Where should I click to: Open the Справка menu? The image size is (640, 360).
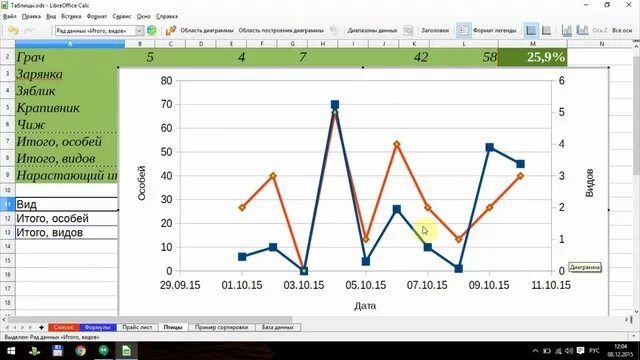pos(167,16)
